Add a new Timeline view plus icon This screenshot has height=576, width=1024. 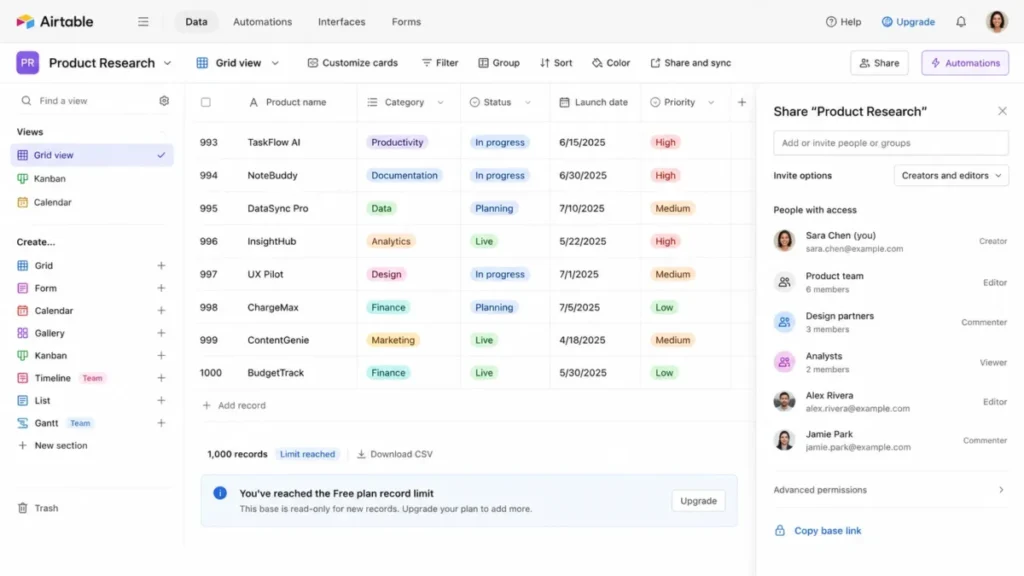point(161,378)
